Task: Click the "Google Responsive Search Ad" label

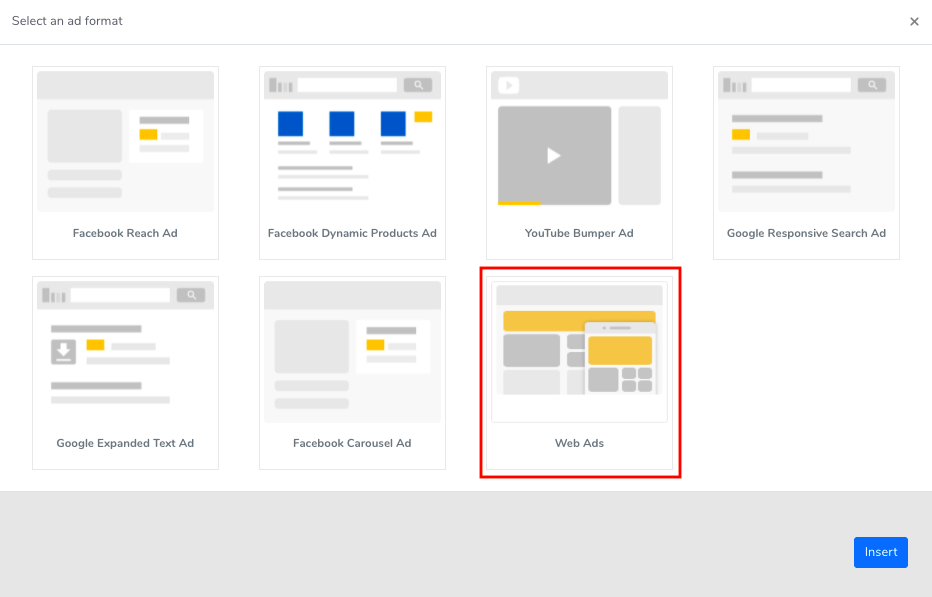Action: (807, 233)
